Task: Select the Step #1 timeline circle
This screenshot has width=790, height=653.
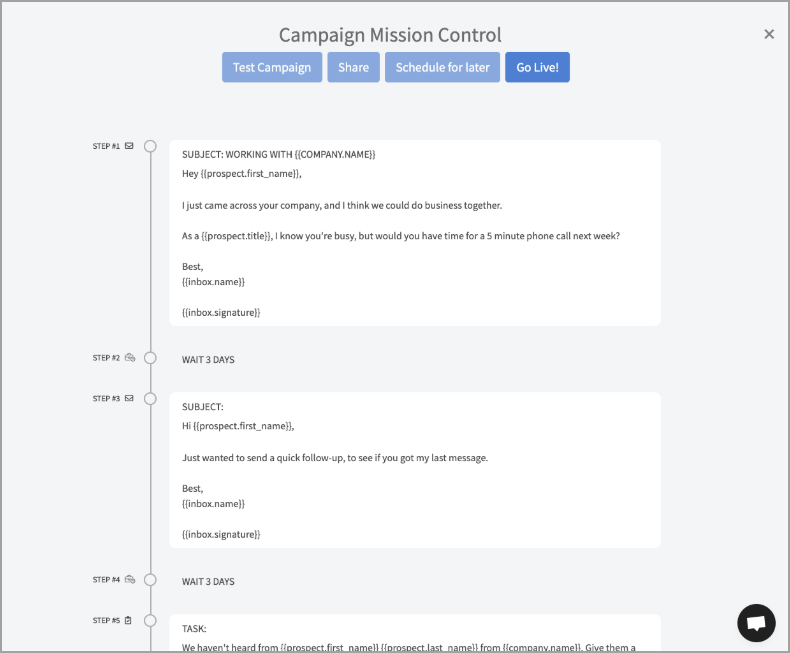Action: pos(150,146)
